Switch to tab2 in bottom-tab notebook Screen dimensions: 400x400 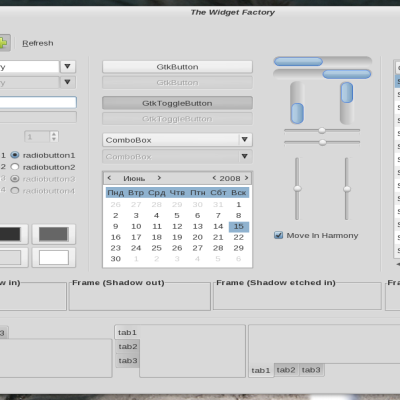[x=286, y=370]
